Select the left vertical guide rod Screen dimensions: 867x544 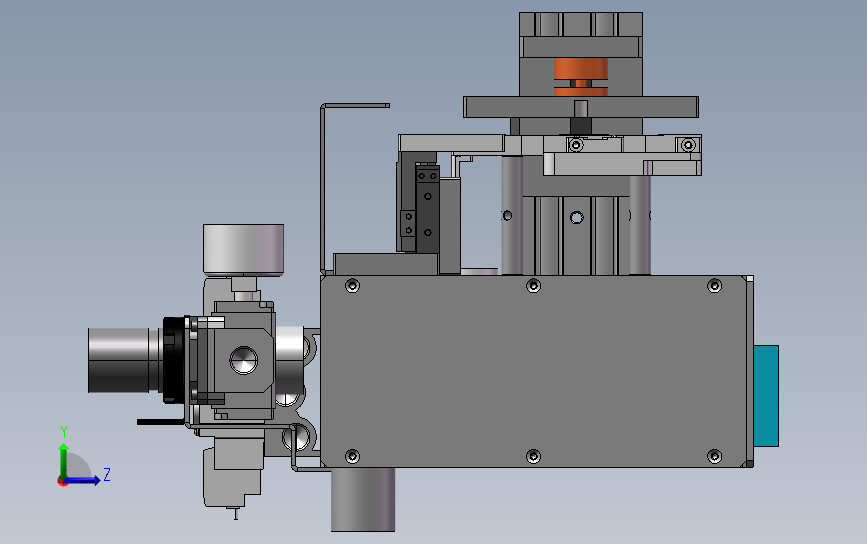(x=512, y=215)
